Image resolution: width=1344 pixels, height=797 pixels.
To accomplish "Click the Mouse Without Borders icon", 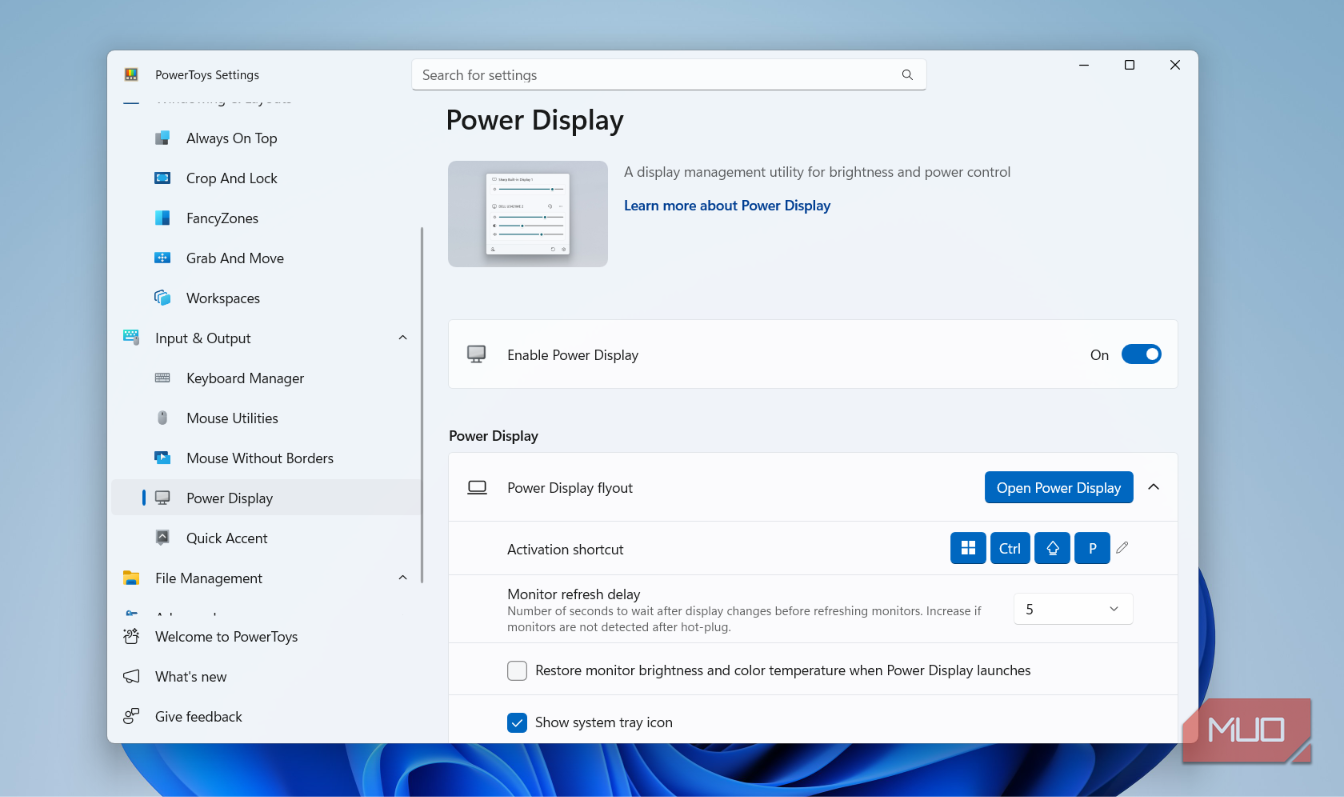I will coord(162,458).
